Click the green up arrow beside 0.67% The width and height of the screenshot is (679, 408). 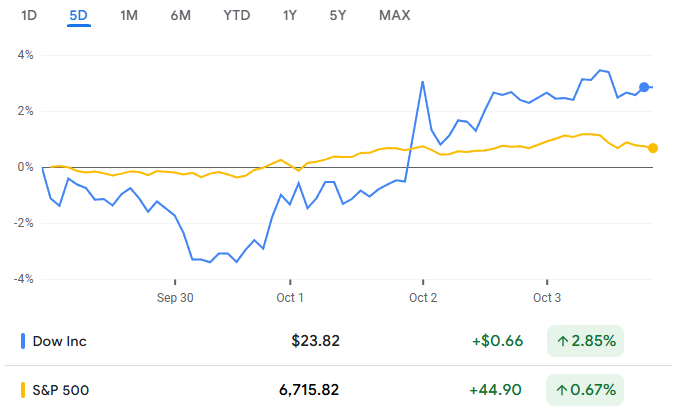click(x=563, y=387)
